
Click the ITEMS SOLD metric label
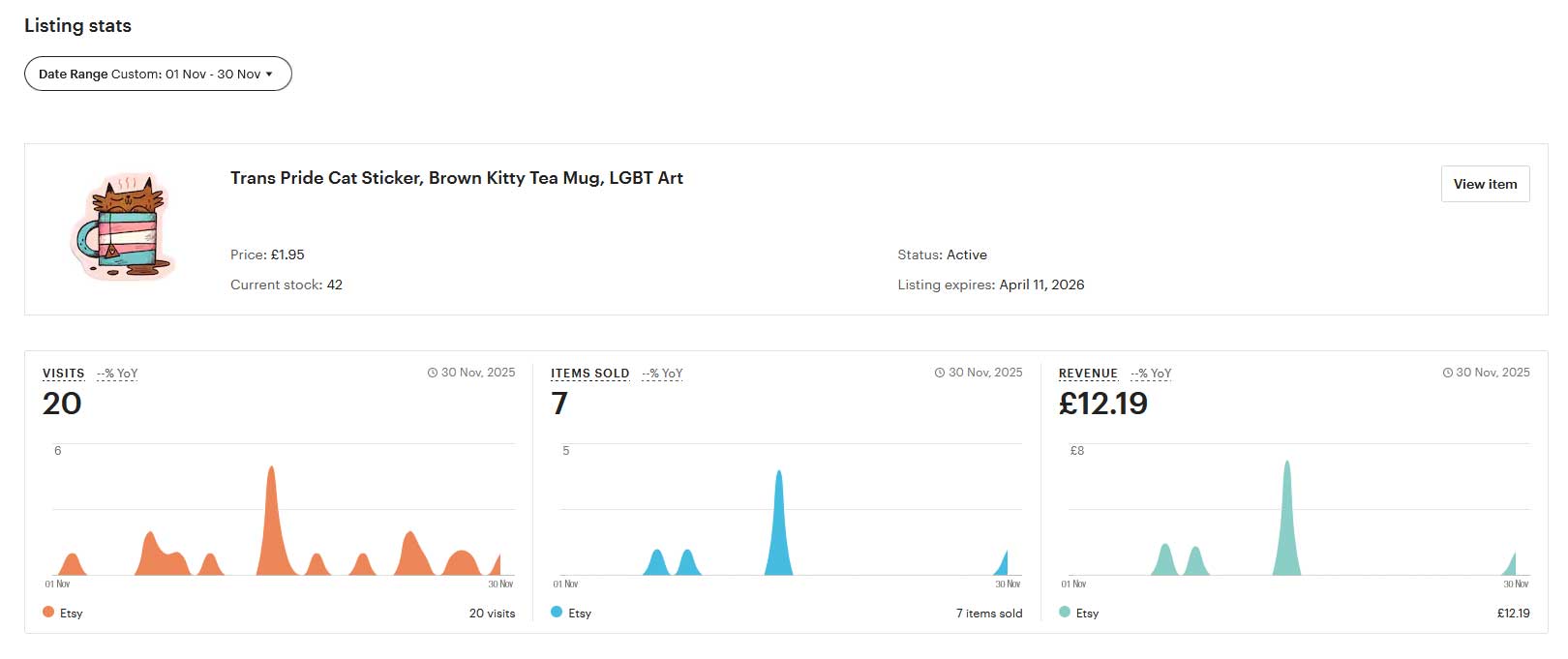click(x=589, y=374)
